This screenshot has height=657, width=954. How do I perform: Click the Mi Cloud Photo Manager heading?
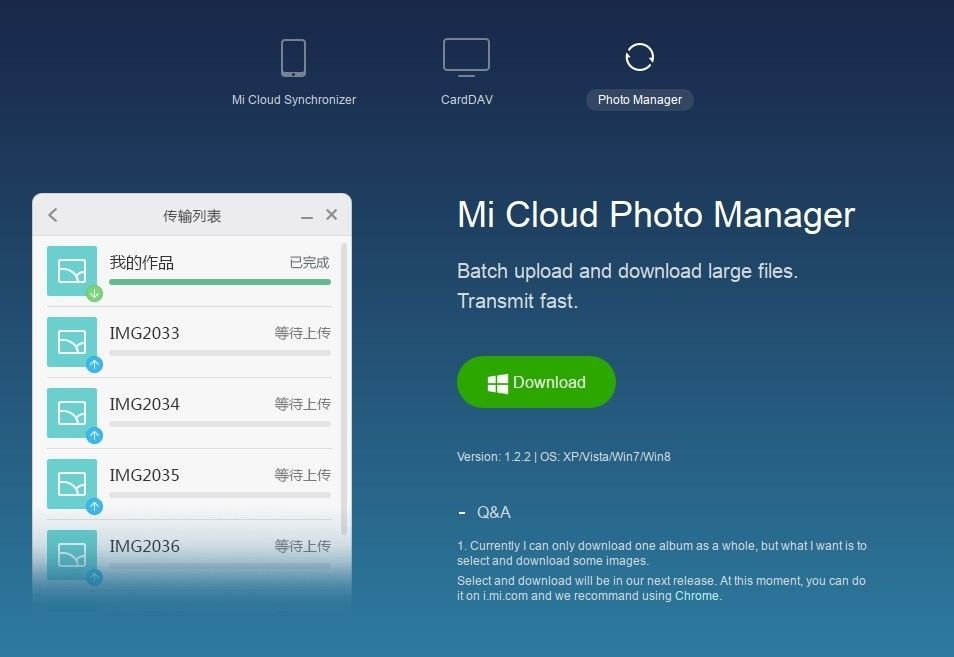(x=656, y=215)
